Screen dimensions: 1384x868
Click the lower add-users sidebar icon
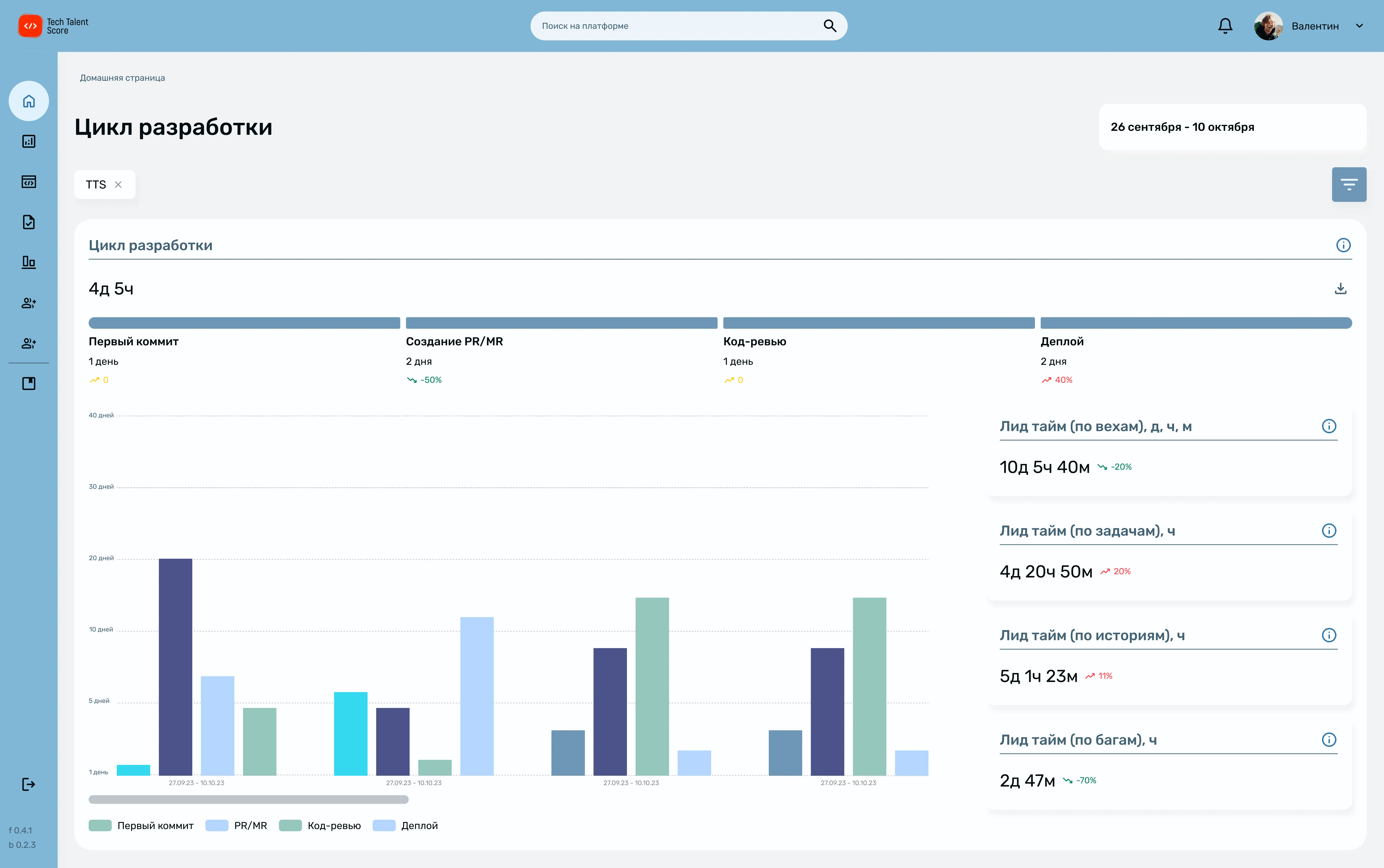(29, 343)
